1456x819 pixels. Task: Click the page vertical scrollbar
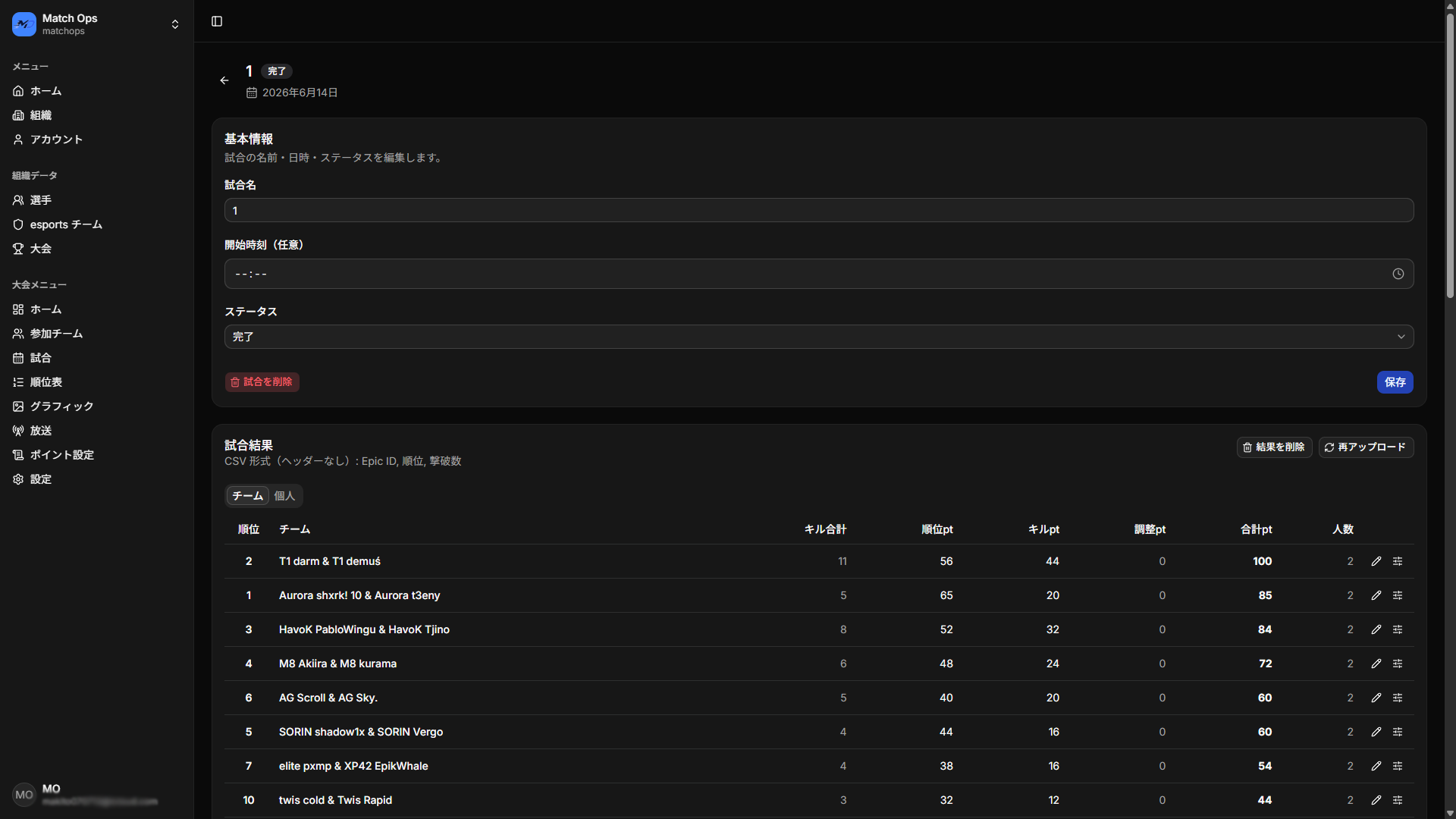[x=1450, y=155]
